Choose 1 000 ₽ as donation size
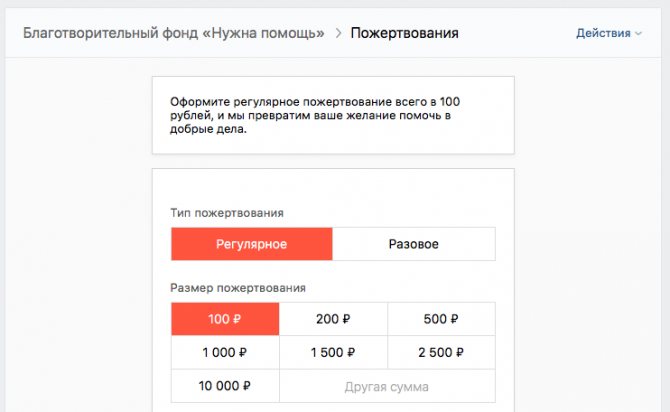670x412 pixels. tap(225, 352)
